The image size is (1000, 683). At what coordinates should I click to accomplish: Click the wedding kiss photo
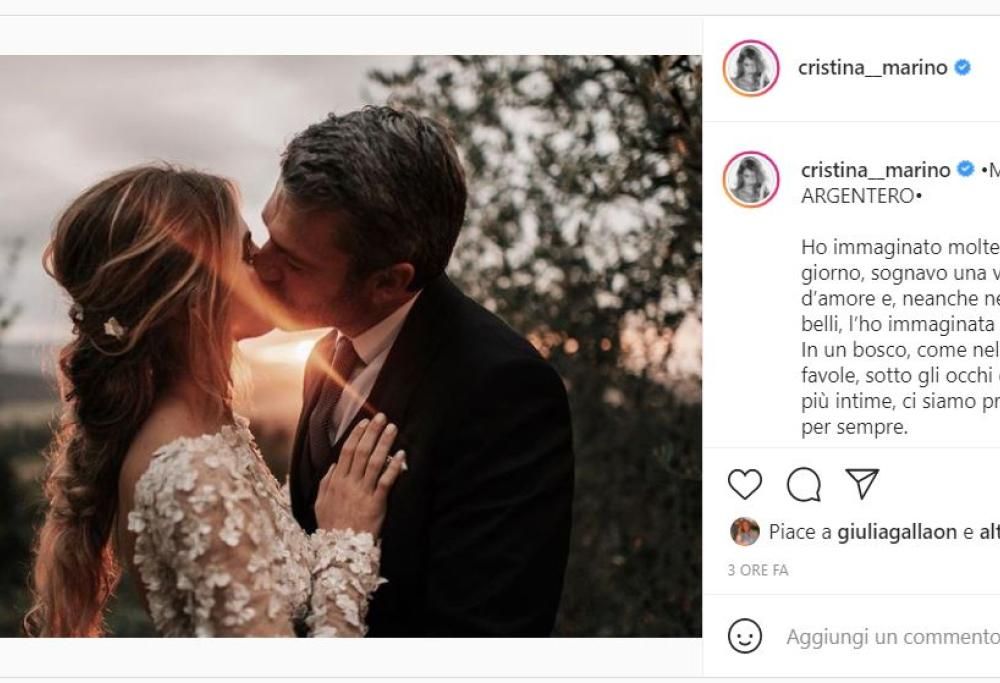[x=350, y=345]
